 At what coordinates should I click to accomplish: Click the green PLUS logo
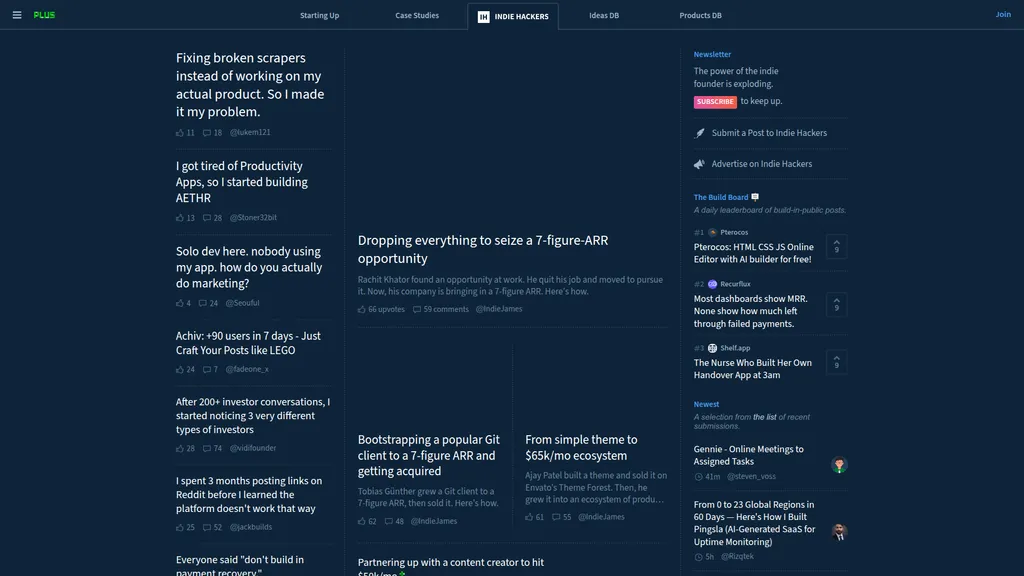point(44,15)
